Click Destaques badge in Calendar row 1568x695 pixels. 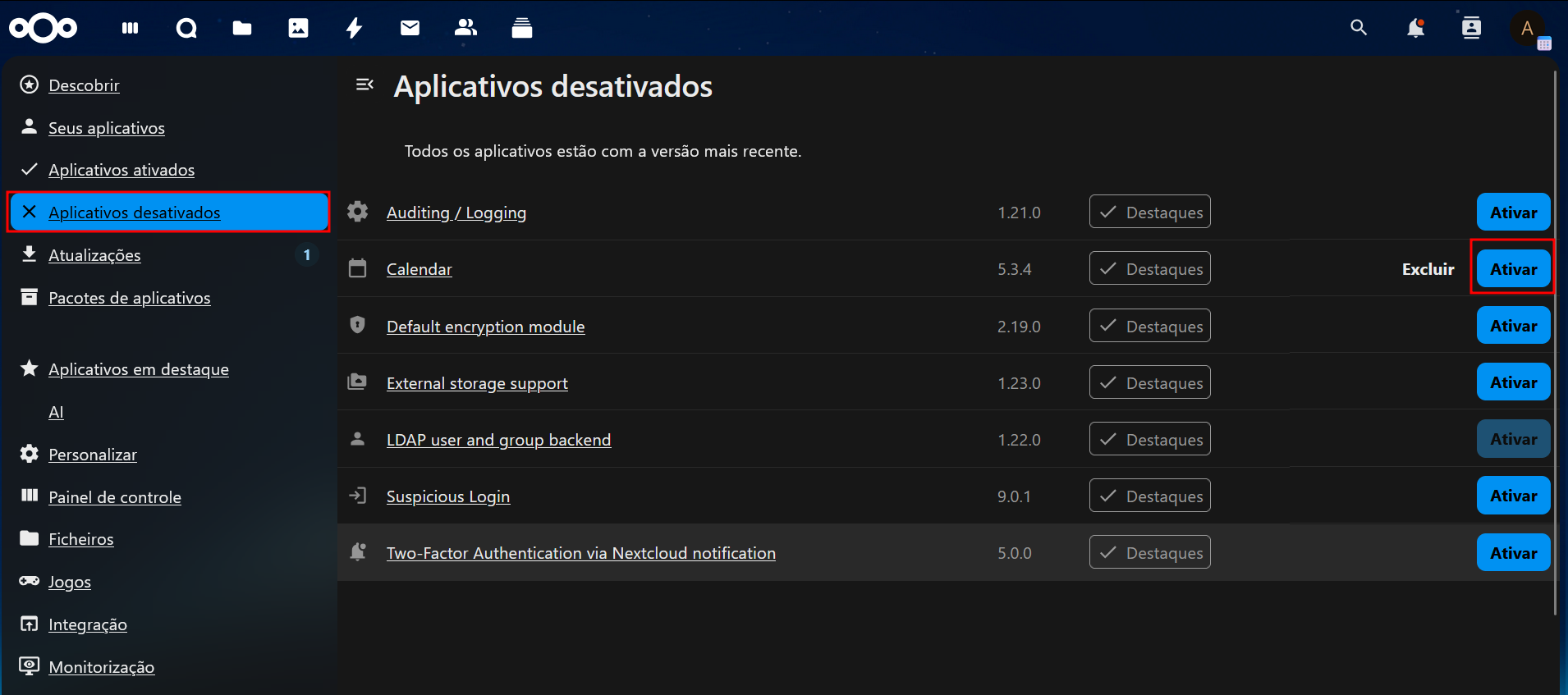click(x=1150, y=268)
